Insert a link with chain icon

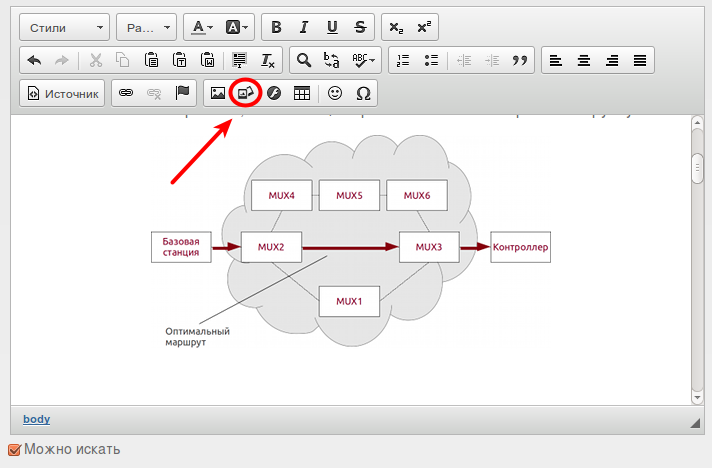click(x=126, y=93)
